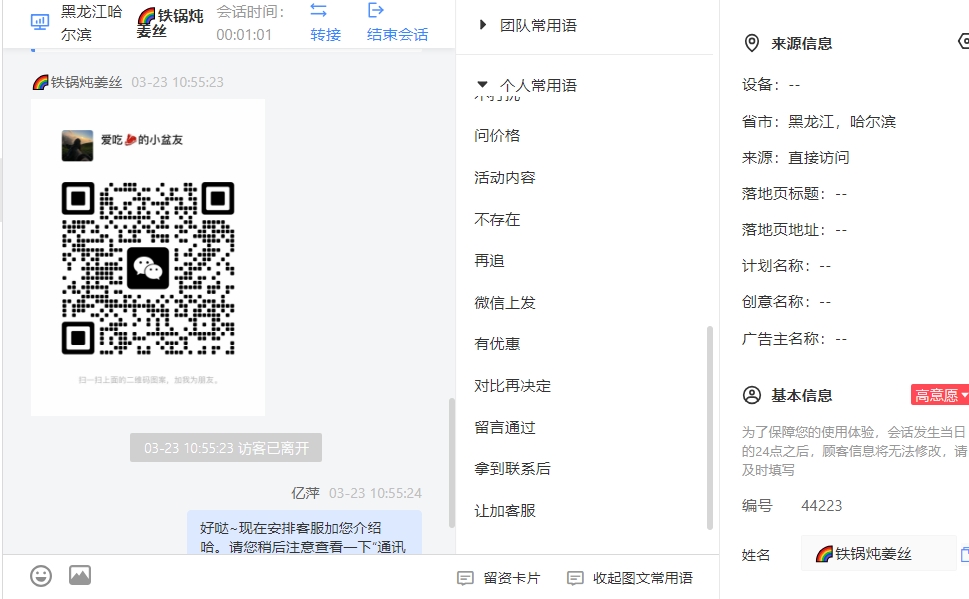Click the 来源：直接访问 row
Viewport: 969px width, 599px height.
coord(795,158)
